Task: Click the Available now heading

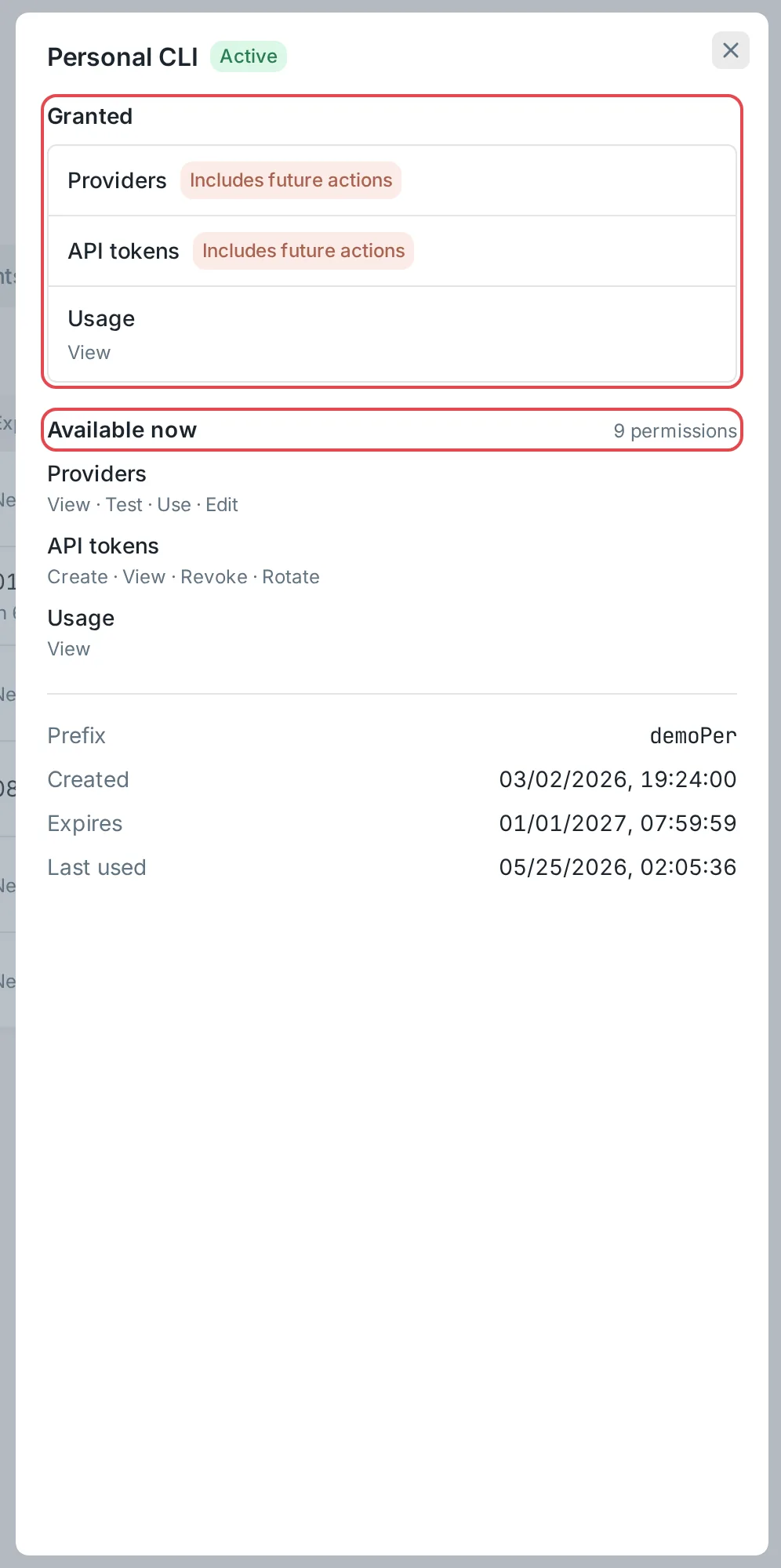Action: tap(122, 430)
